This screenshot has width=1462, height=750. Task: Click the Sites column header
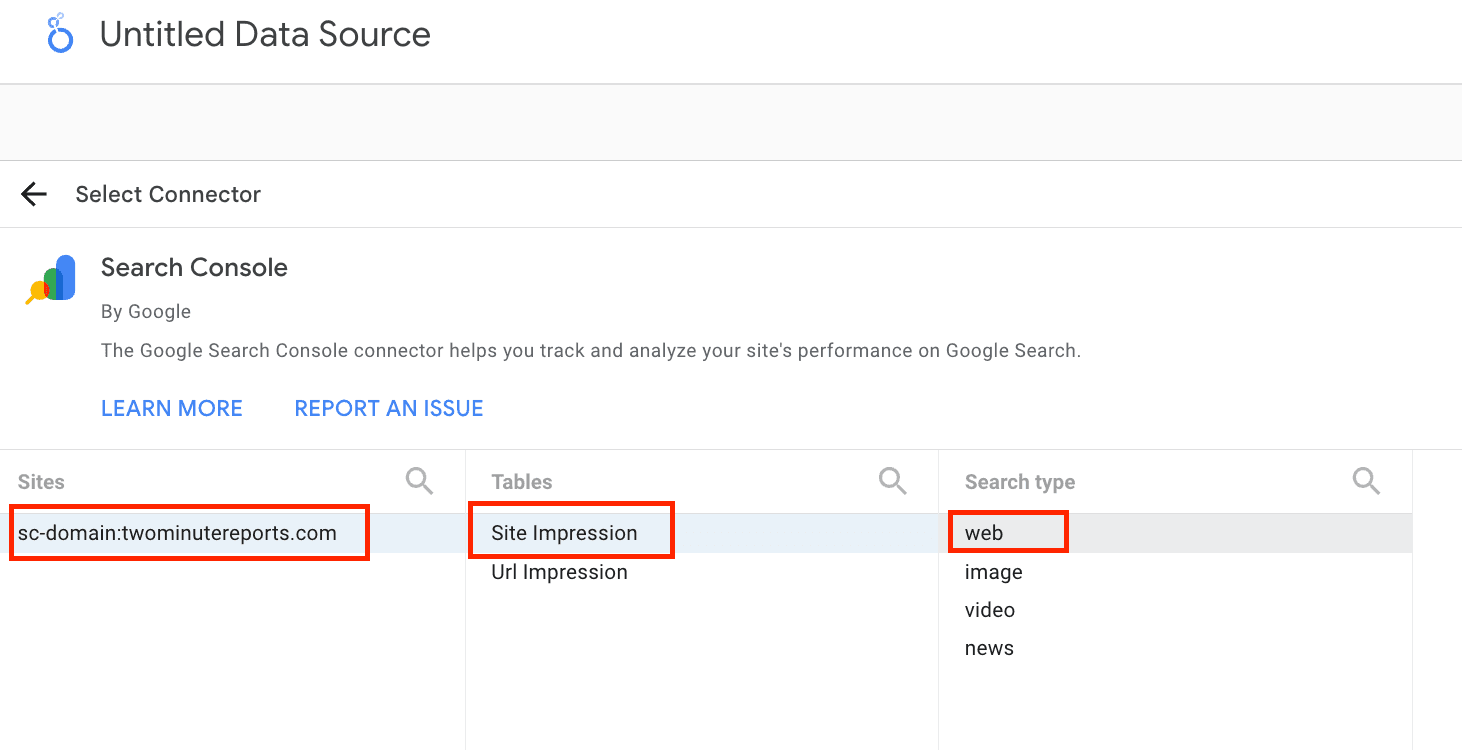[41, 481]
